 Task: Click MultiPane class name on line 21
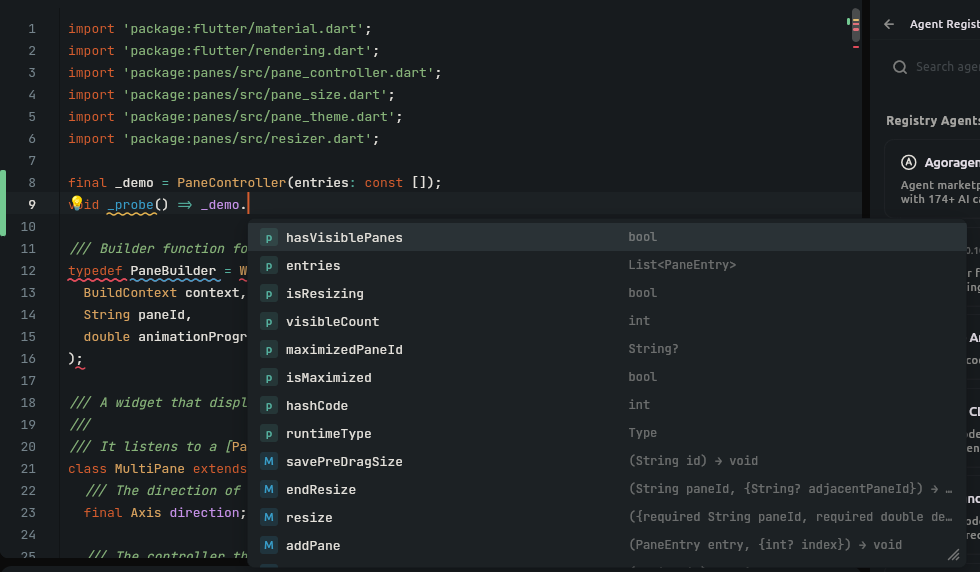click(x=149, y=469)
